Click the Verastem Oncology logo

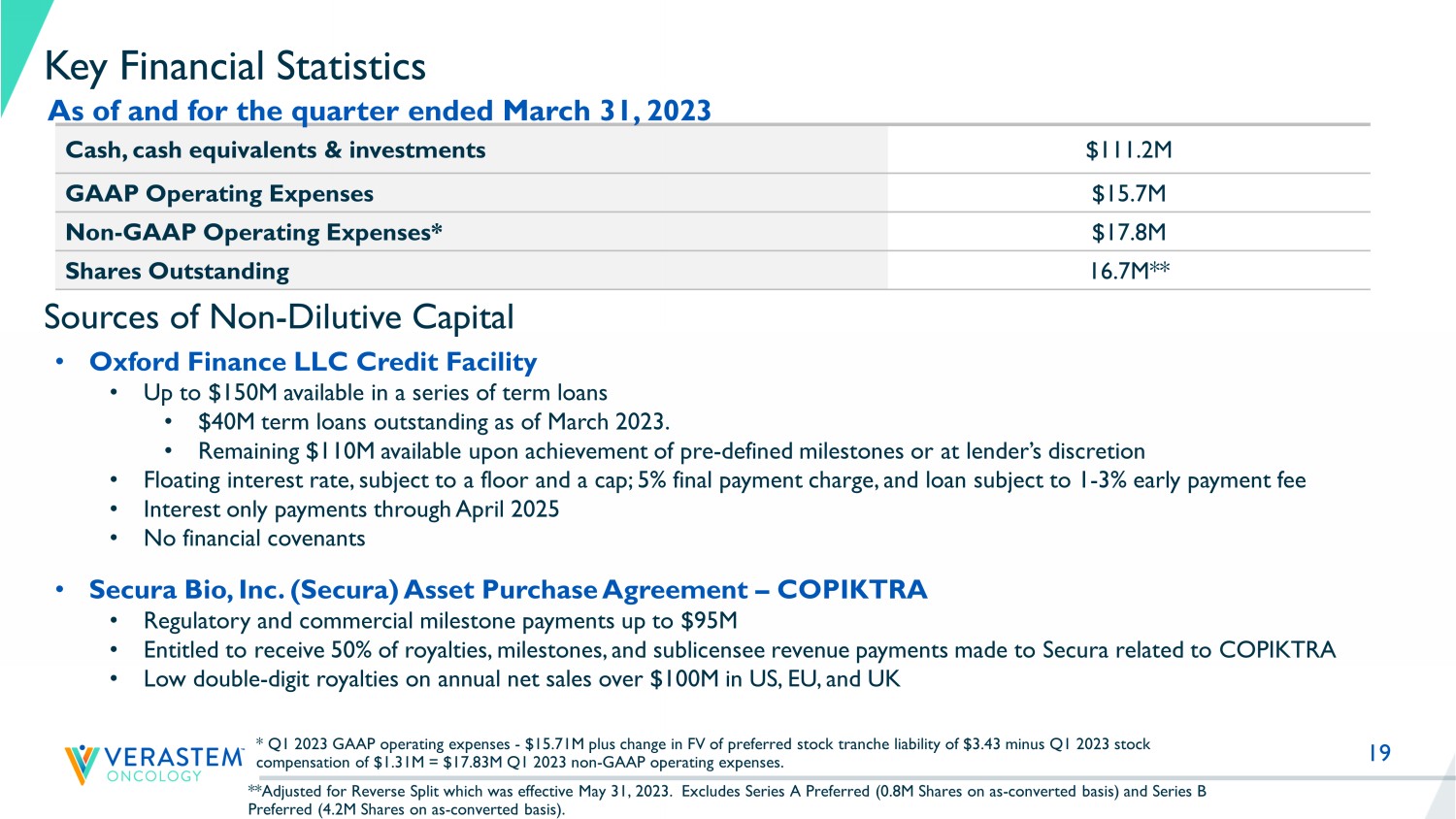pos(153,764)
